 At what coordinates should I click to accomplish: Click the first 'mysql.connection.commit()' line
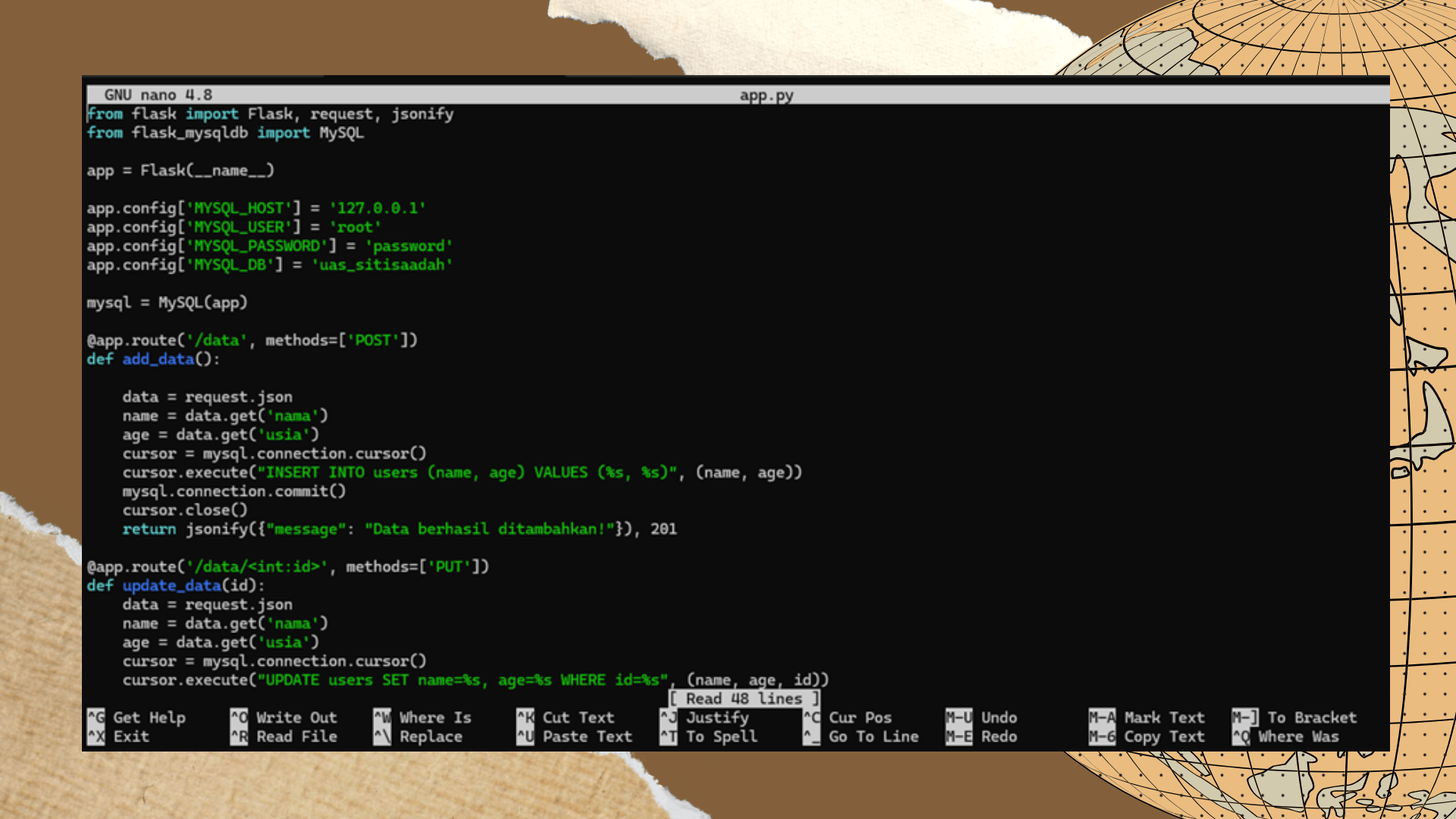pos(234,491)
